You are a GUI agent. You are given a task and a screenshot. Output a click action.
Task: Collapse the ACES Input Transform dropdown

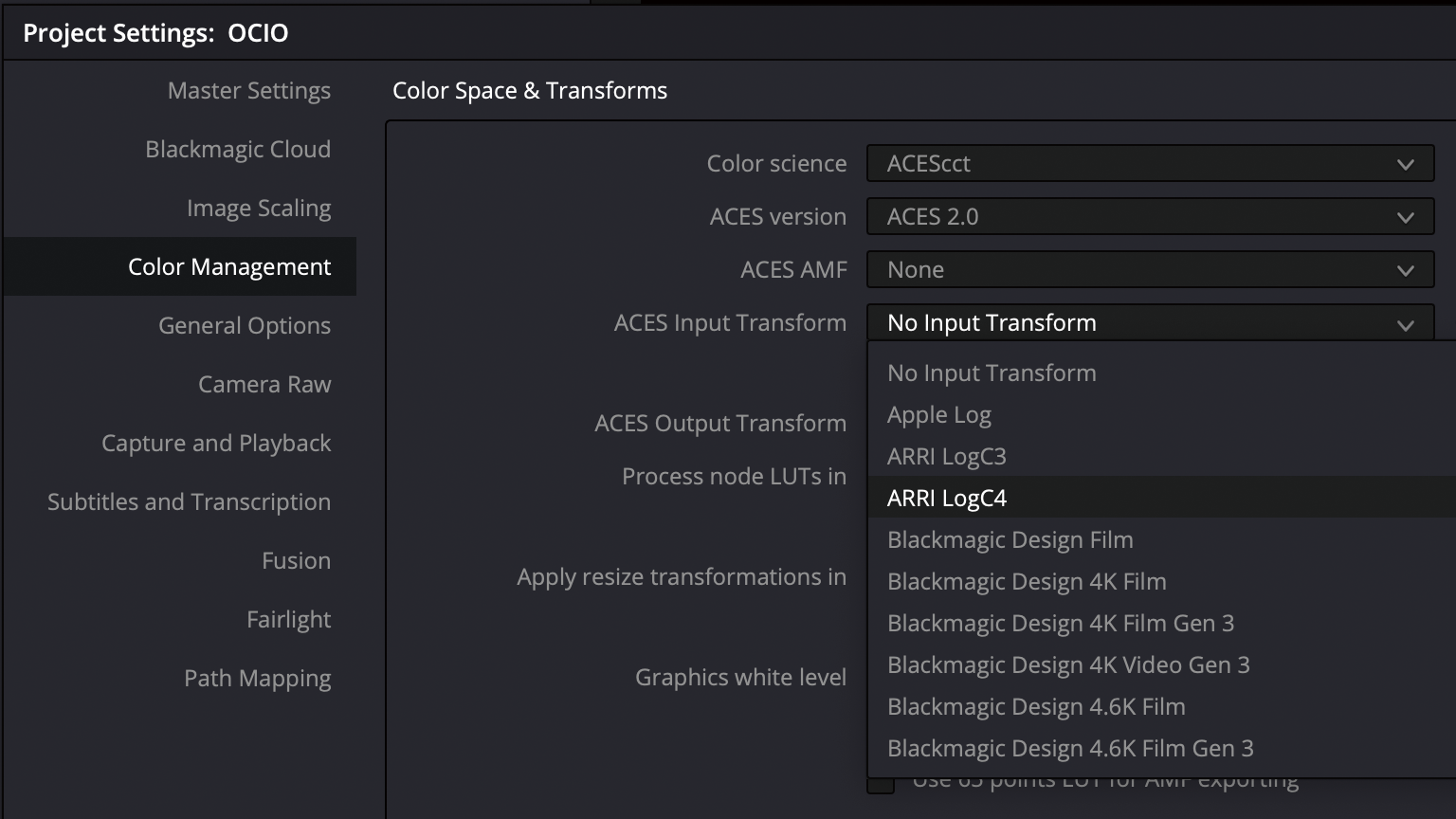(x=1150, y=322)
